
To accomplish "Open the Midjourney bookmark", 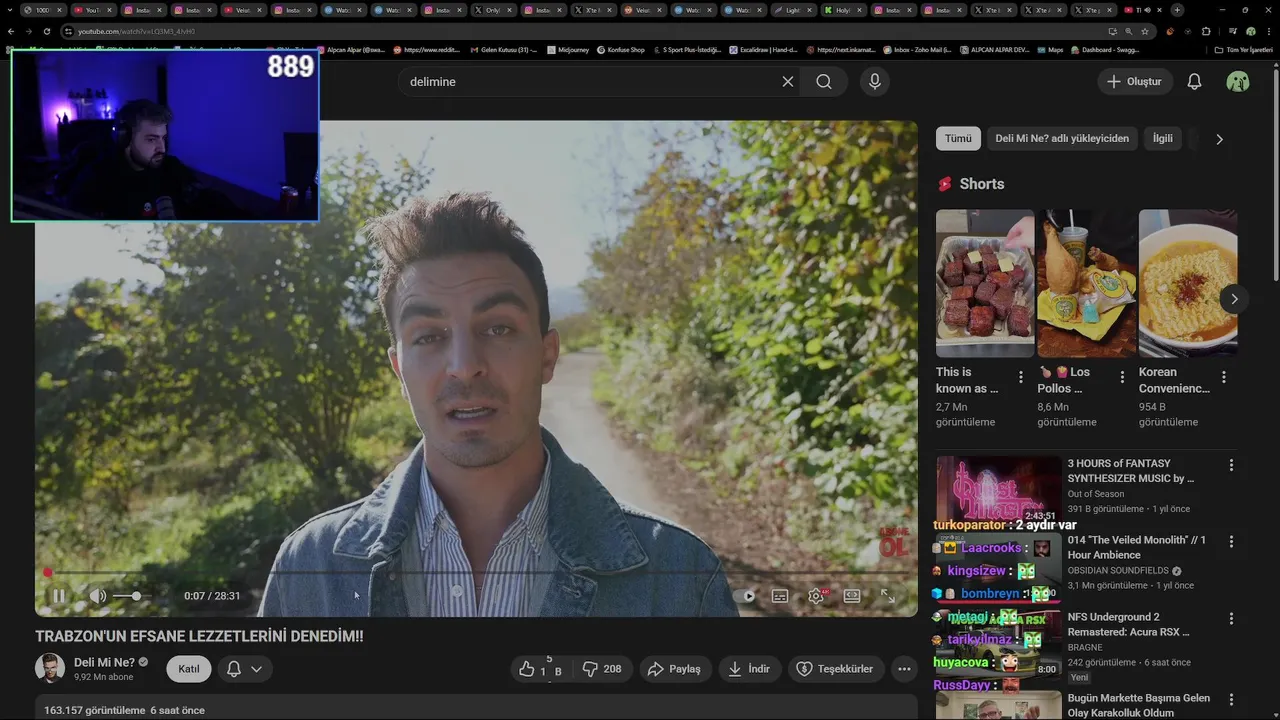I will (x=568, y=49).
